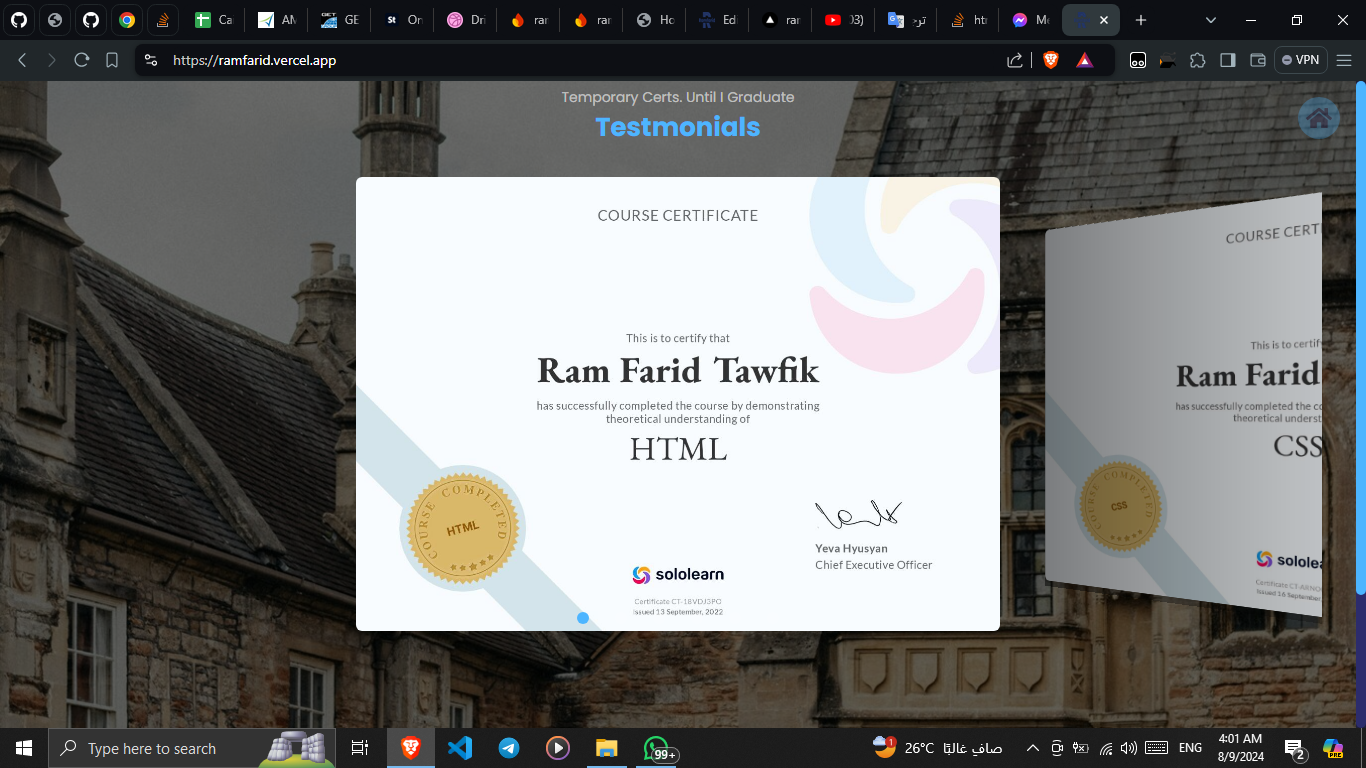Open Brave Wallet icon

coord(1258,60)
